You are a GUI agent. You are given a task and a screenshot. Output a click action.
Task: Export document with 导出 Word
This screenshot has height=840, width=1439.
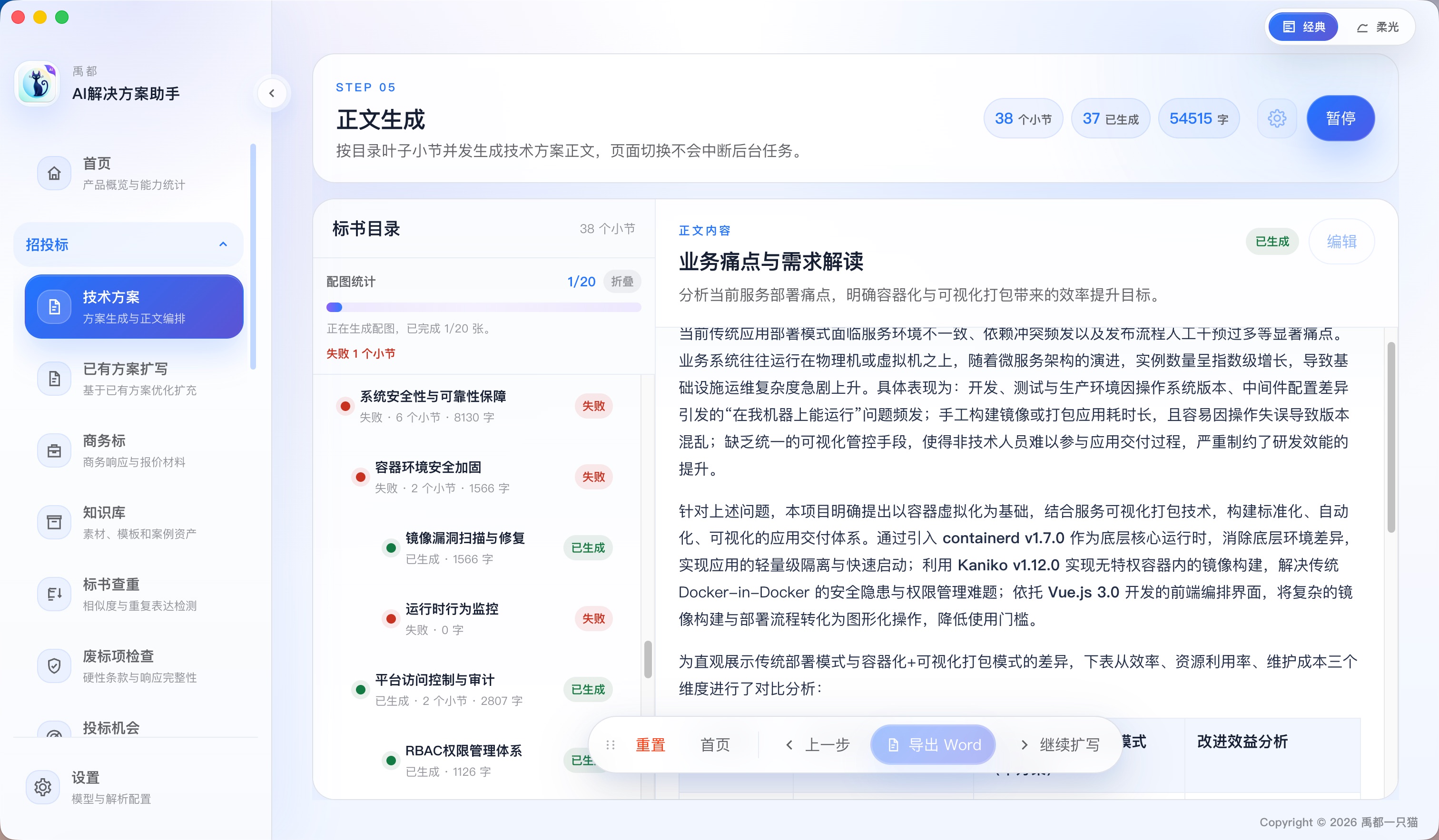(x=933, y=745)
